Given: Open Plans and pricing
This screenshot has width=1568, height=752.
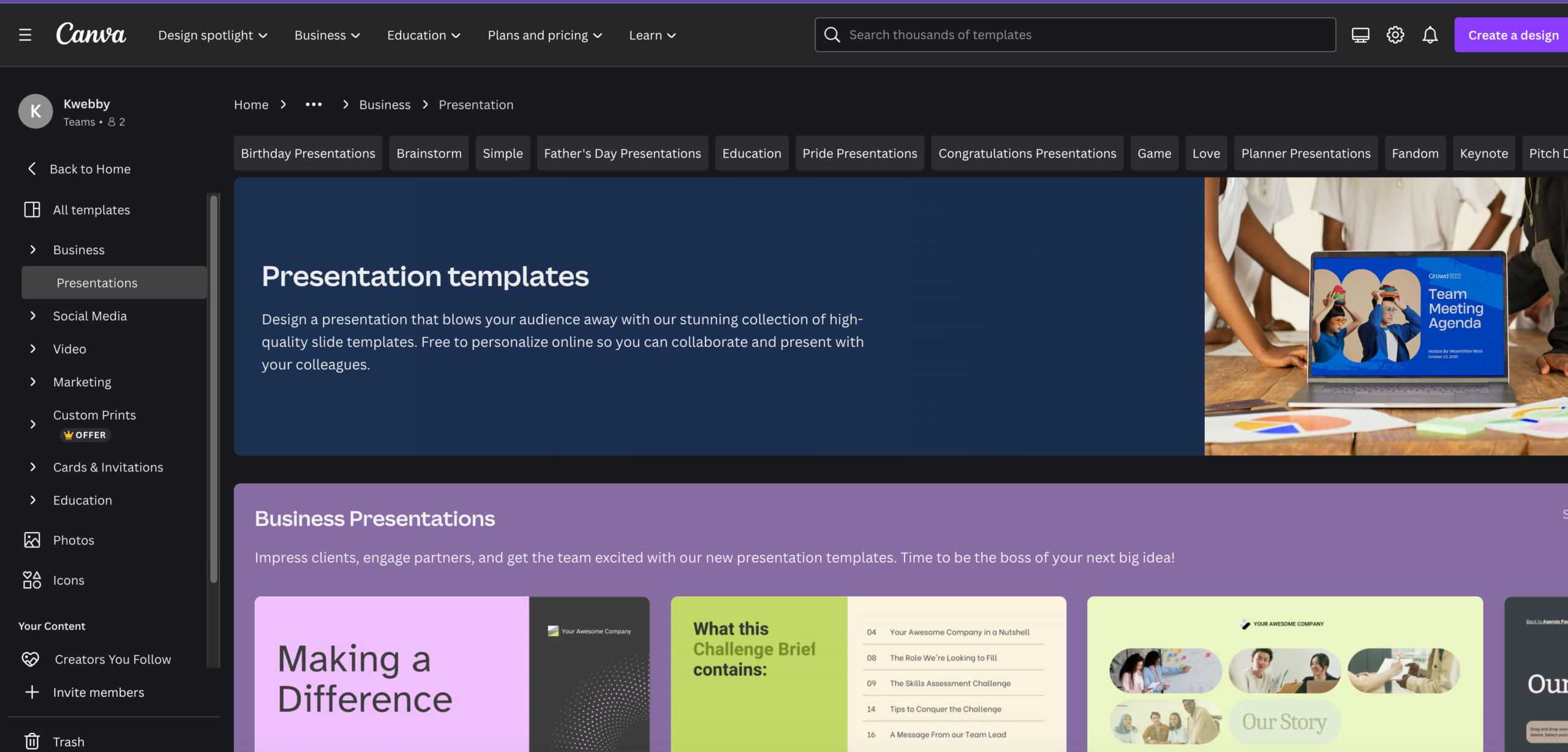Looking at the screenshot, I should (x=544, y=35).
